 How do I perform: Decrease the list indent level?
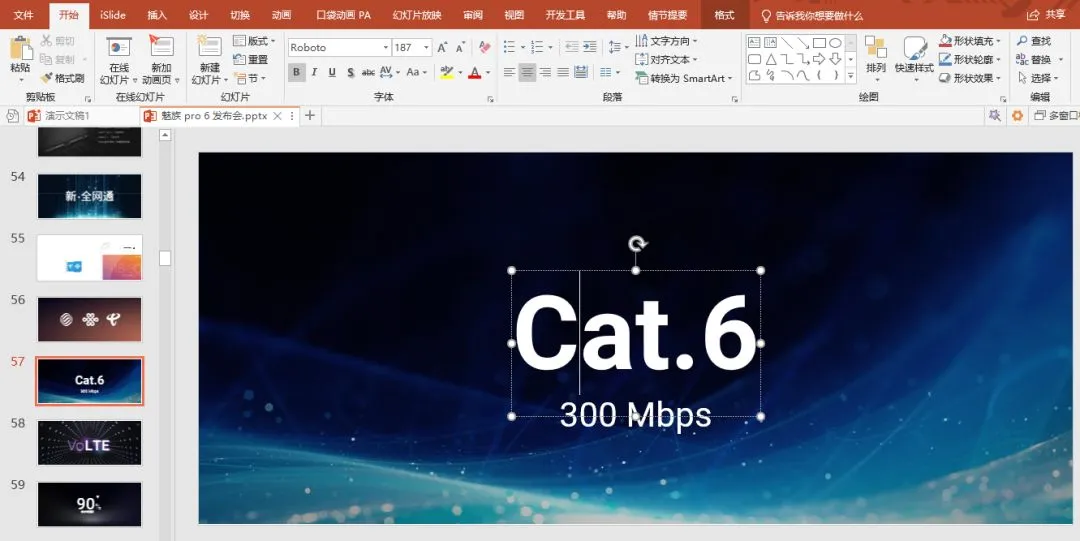point(571,48)
